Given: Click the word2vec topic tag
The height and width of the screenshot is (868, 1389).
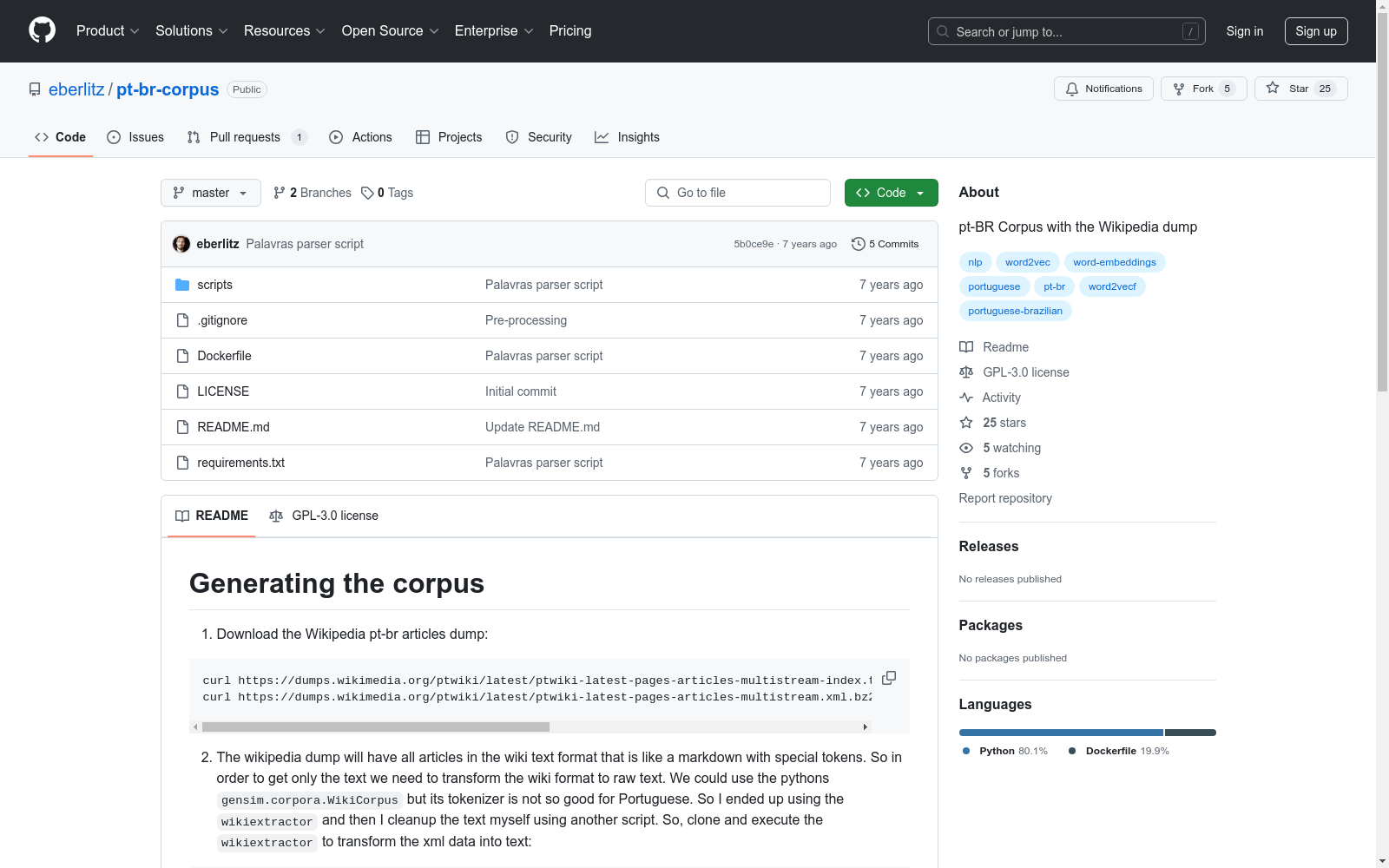Looking at the screenshot, I should pyautogui.click(x=1028, y=262).
